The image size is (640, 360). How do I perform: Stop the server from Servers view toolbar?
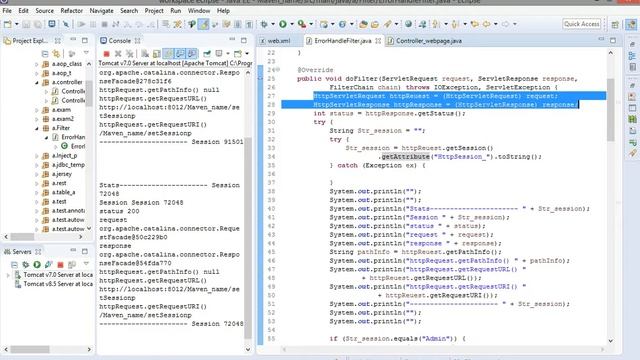[x=60, y=264]
